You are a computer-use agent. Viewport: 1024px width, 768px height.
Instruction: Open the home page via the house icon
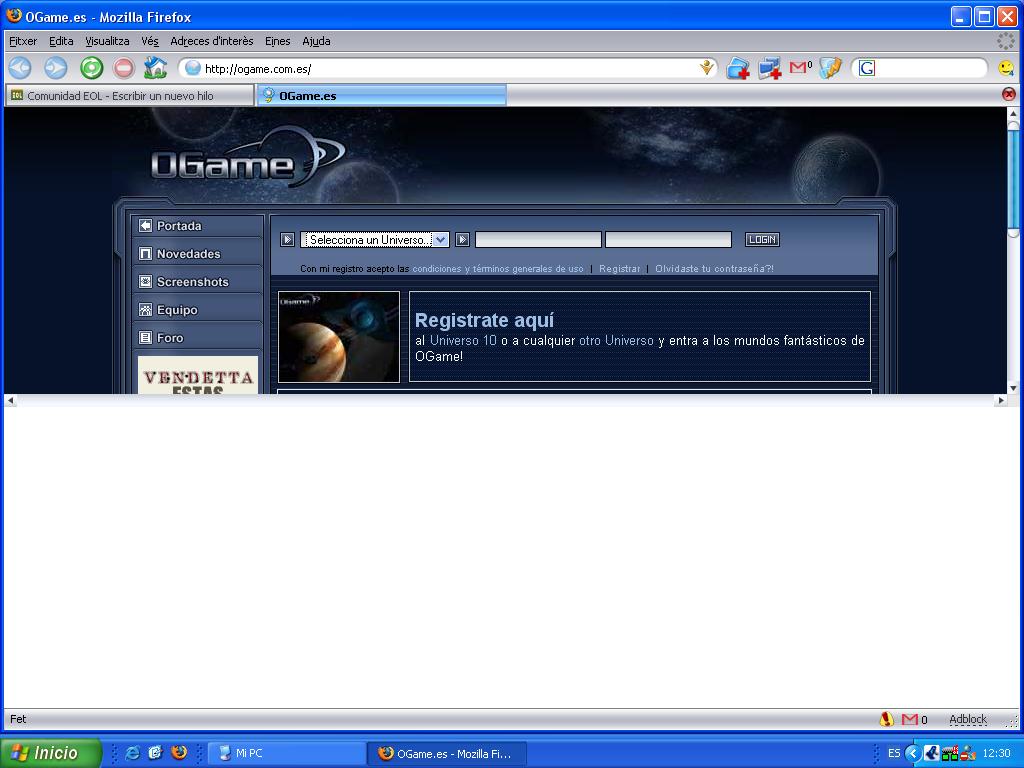[x=155, y=68]
